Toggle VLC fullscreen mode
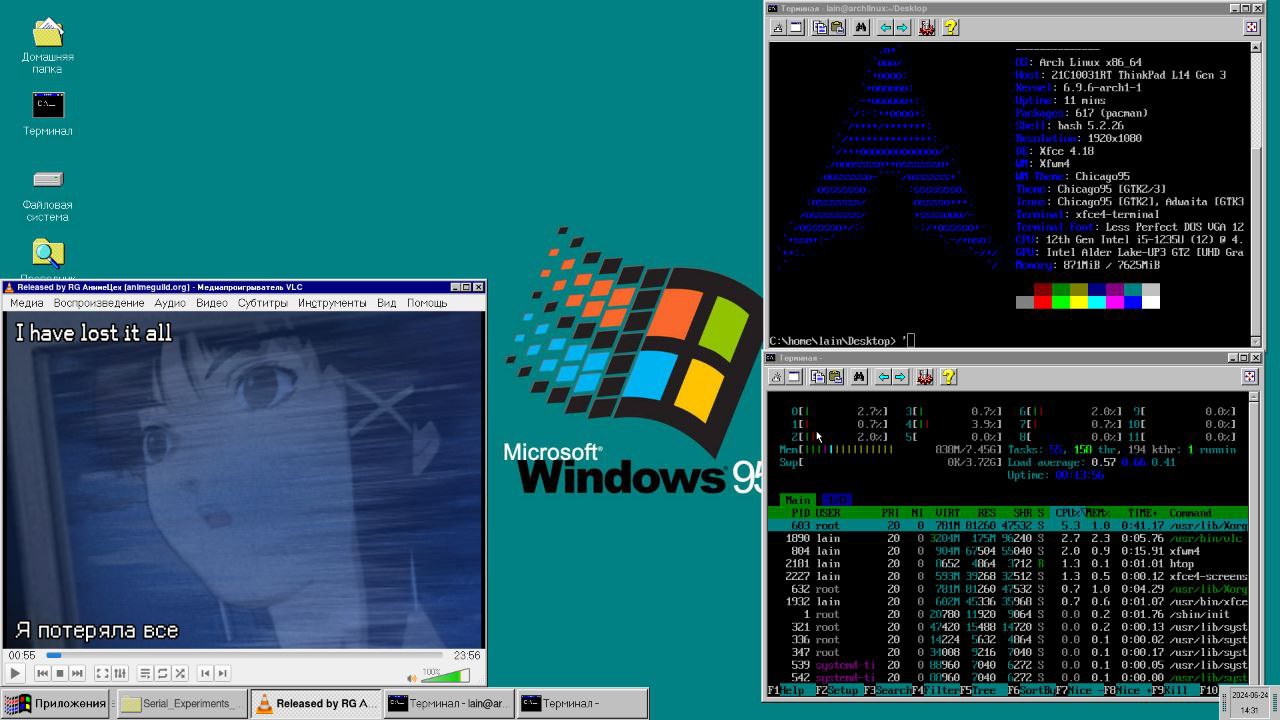 (x=102, y=674)
